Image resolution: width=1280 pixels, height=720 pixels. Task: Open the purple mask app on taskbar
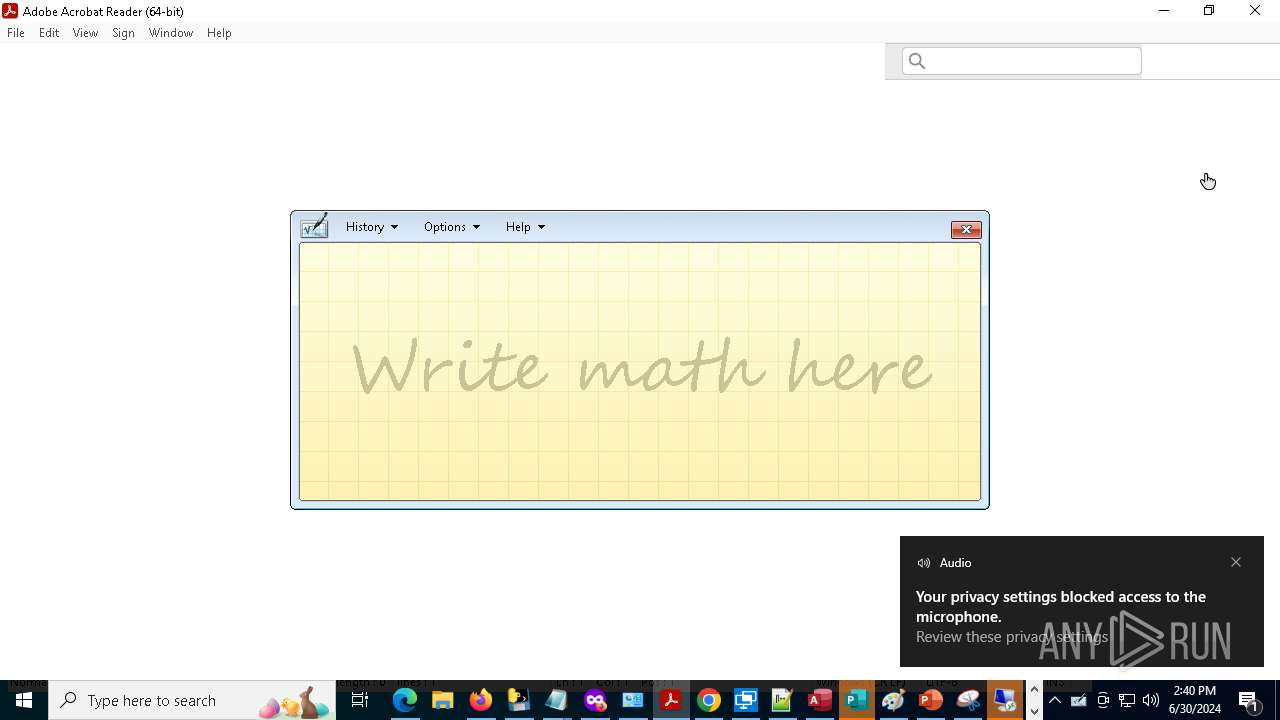[595, 700]
